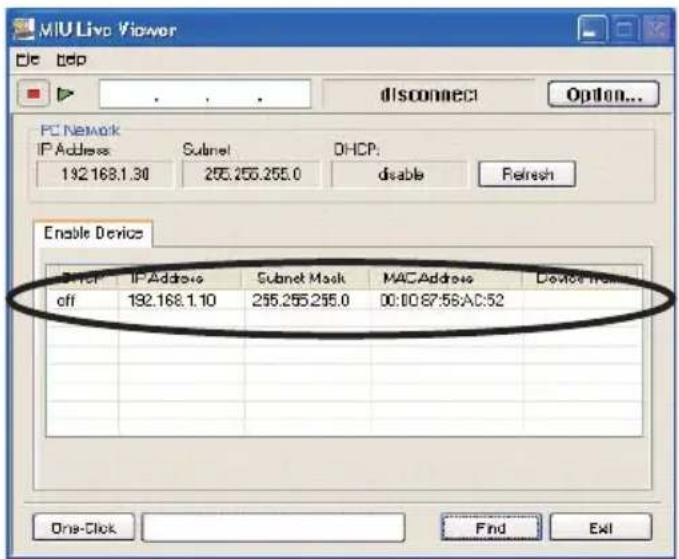Click the green play icon

point(65,94)
